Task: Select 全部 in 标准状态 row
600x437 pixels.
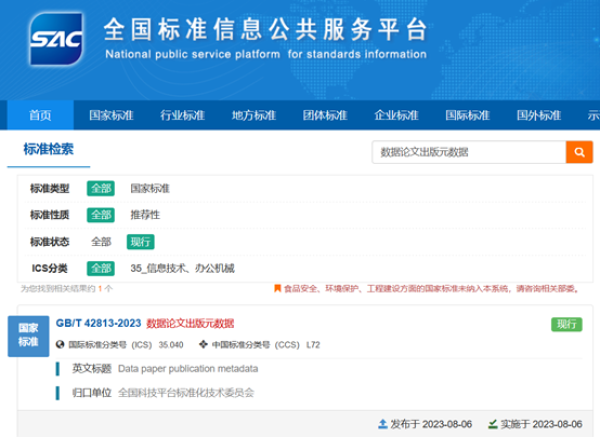Action: point(101,241)
